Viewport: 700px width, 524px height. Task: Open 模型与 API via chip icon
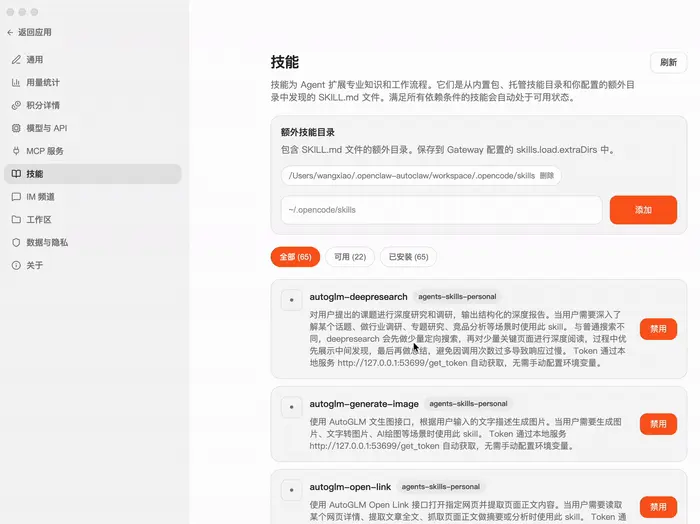(x=16, y=128)
